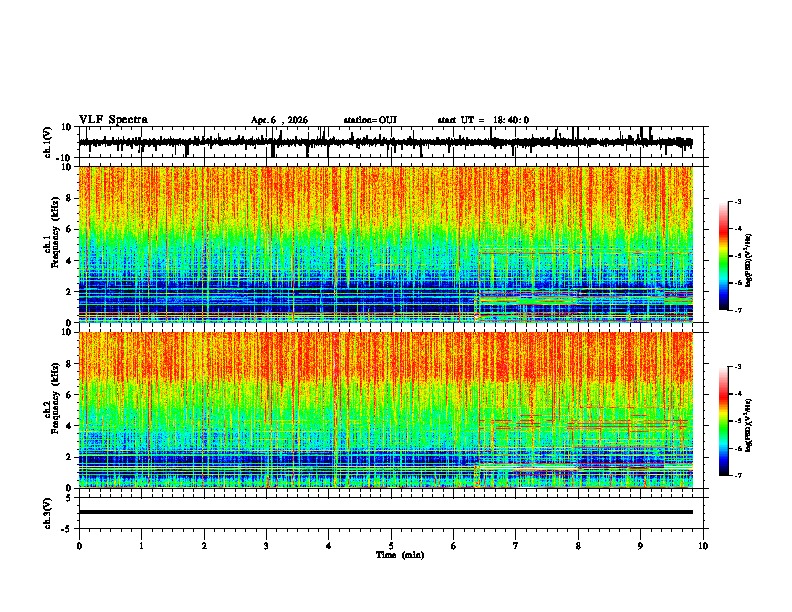Click the ch.1 waveform trace plot
This screenshot has width=792, height=612.
[x=385, y=142]
